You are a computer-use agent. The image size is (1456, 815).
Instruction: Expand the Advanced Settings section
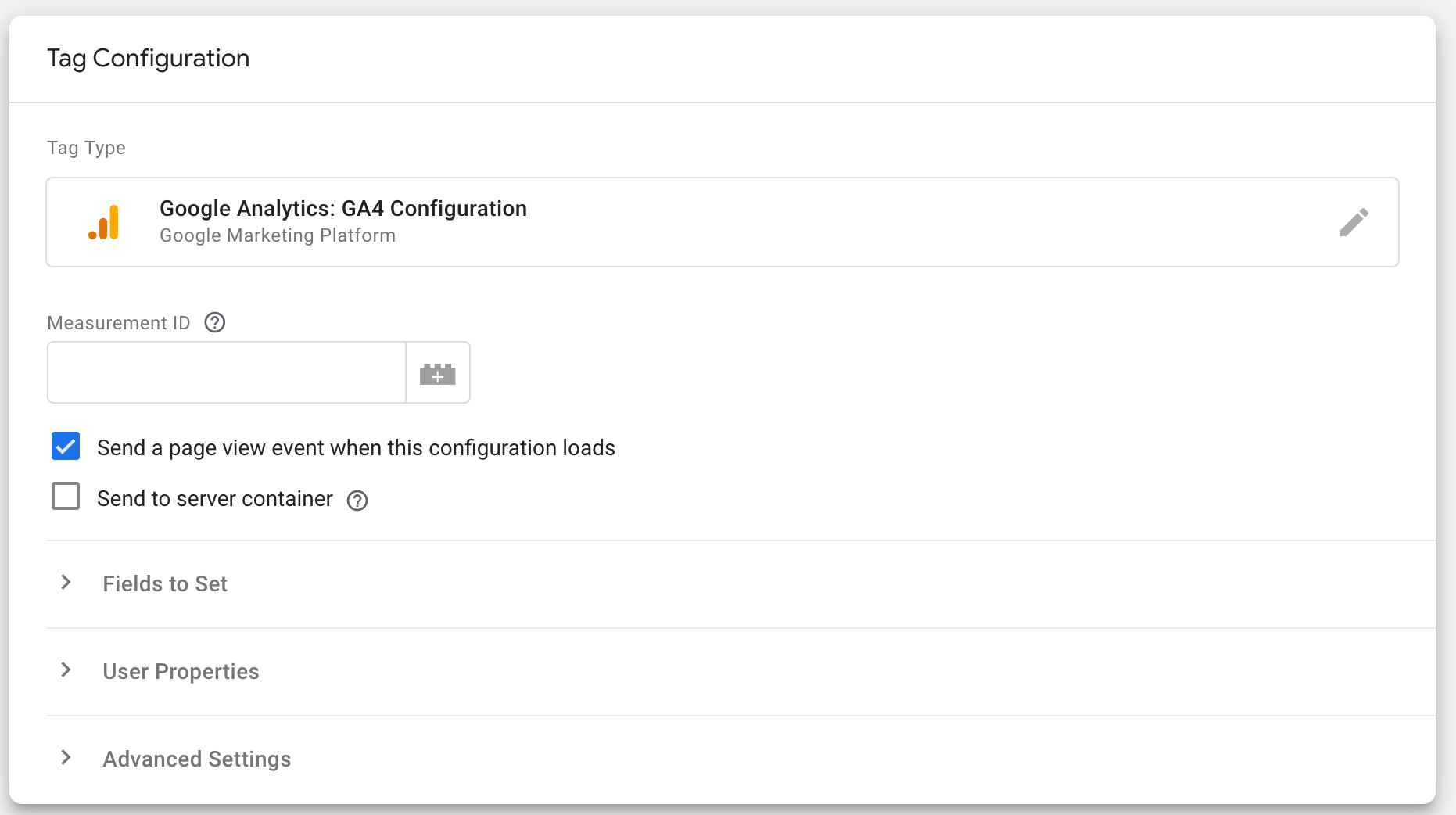click(x=195, y=759)
